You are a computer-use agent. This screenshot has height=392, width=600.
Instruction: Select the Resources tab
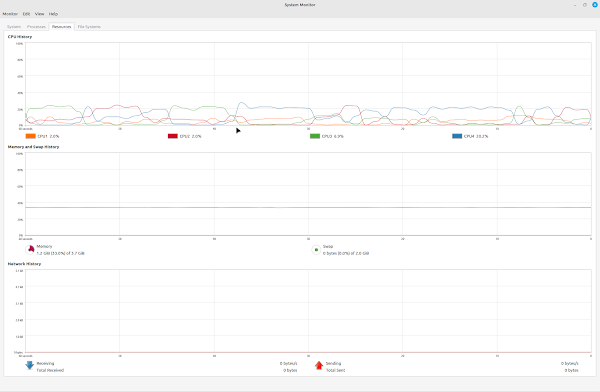click(x=62, y=27)
